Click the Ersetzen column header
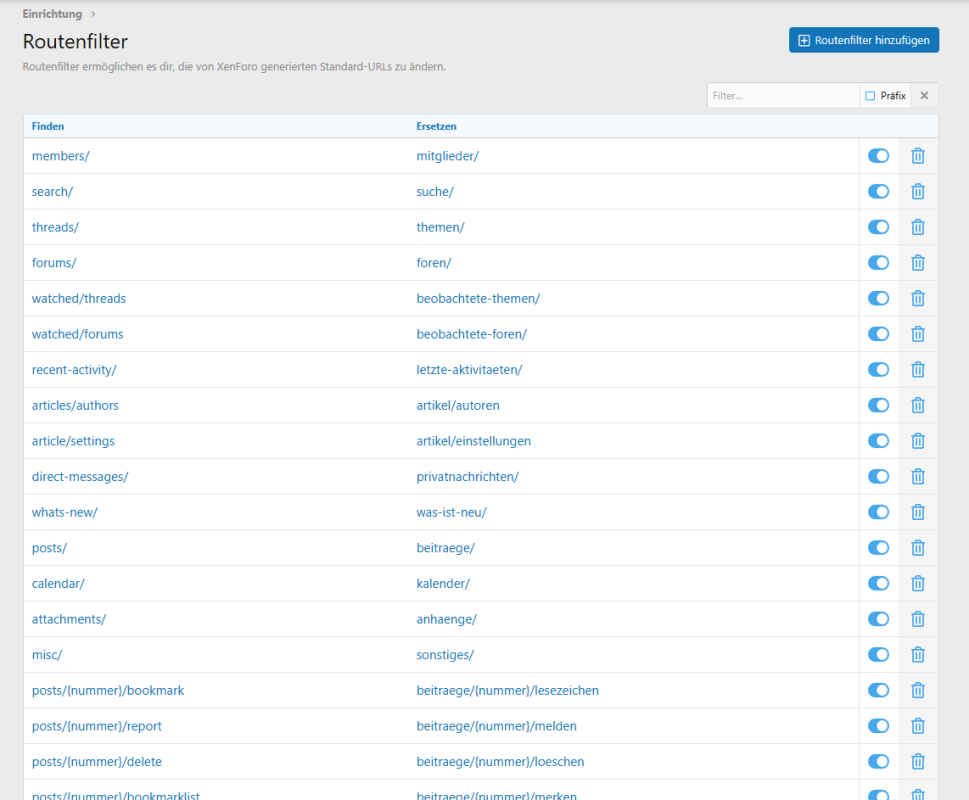Viewport: 969px width, 800px height. [x=436, y=126]
